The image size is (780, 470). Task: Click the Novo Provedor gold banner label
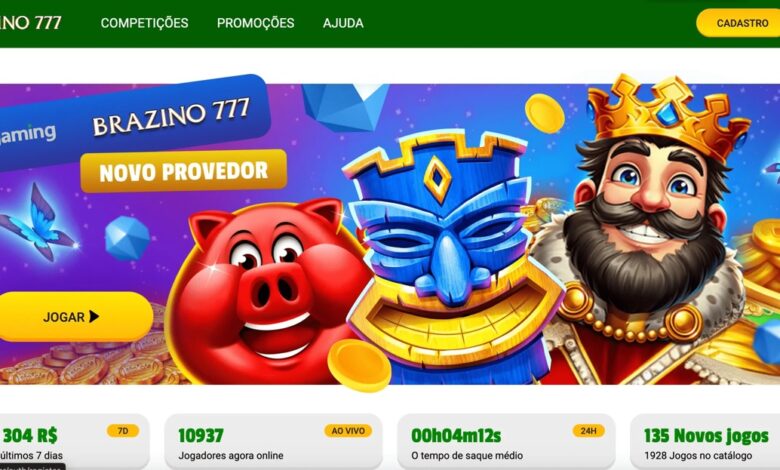coord(184,171)
